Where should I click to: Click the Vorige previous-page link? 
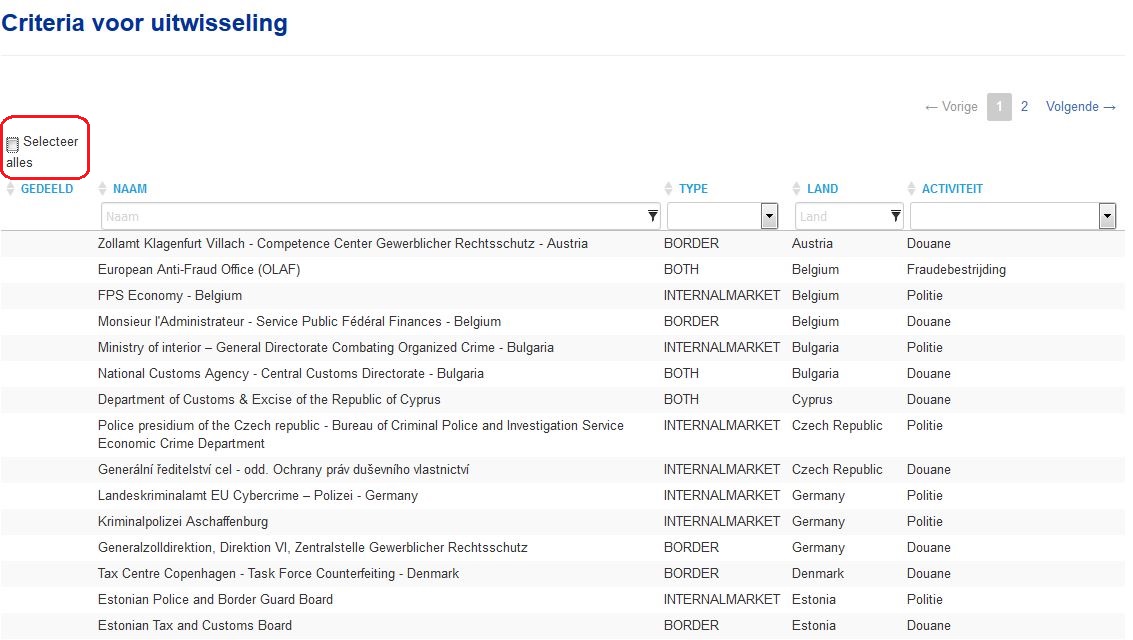[x=952, y=106]
